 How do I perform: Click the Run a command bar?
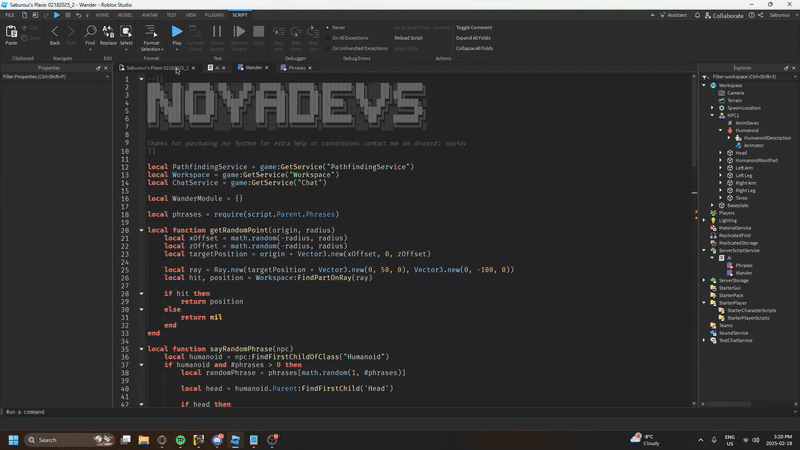tap(398, 412)
